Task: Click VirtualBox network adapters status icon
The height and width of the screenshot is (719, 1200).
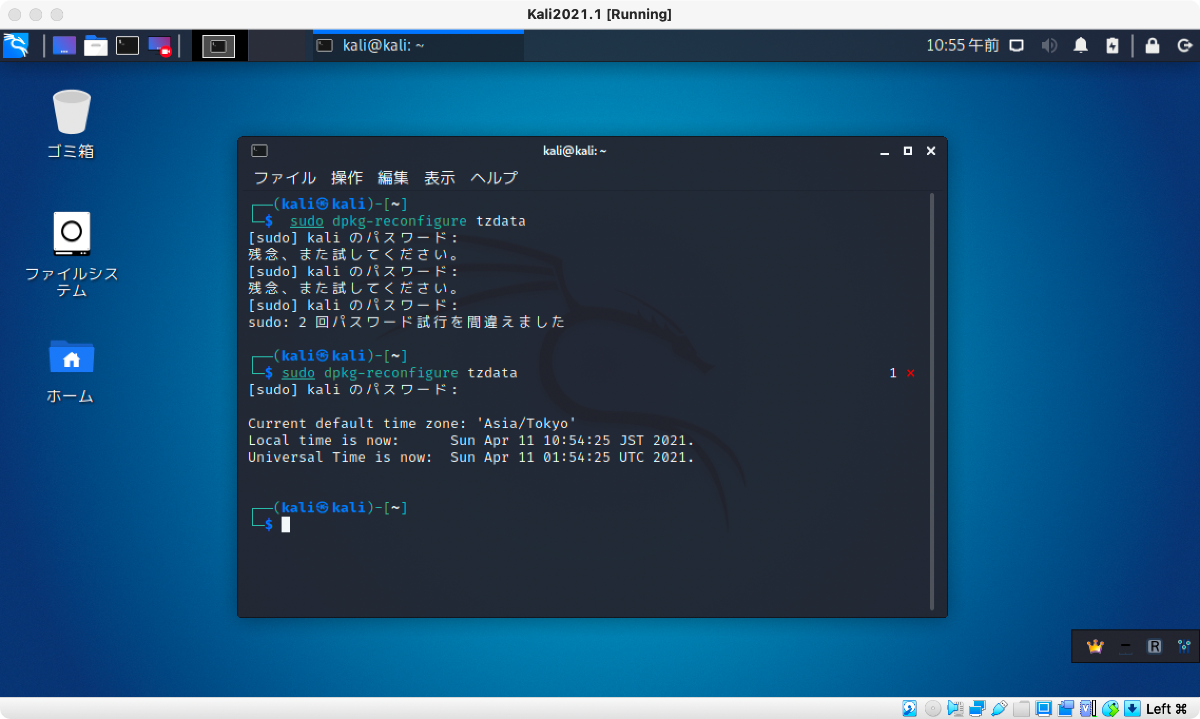Action: [x=977, y=708]
